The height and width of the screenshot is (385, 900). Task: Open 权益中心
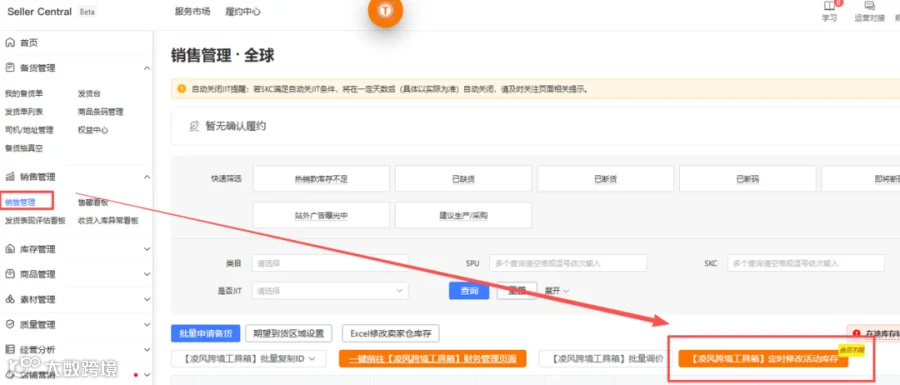(93, 130)
